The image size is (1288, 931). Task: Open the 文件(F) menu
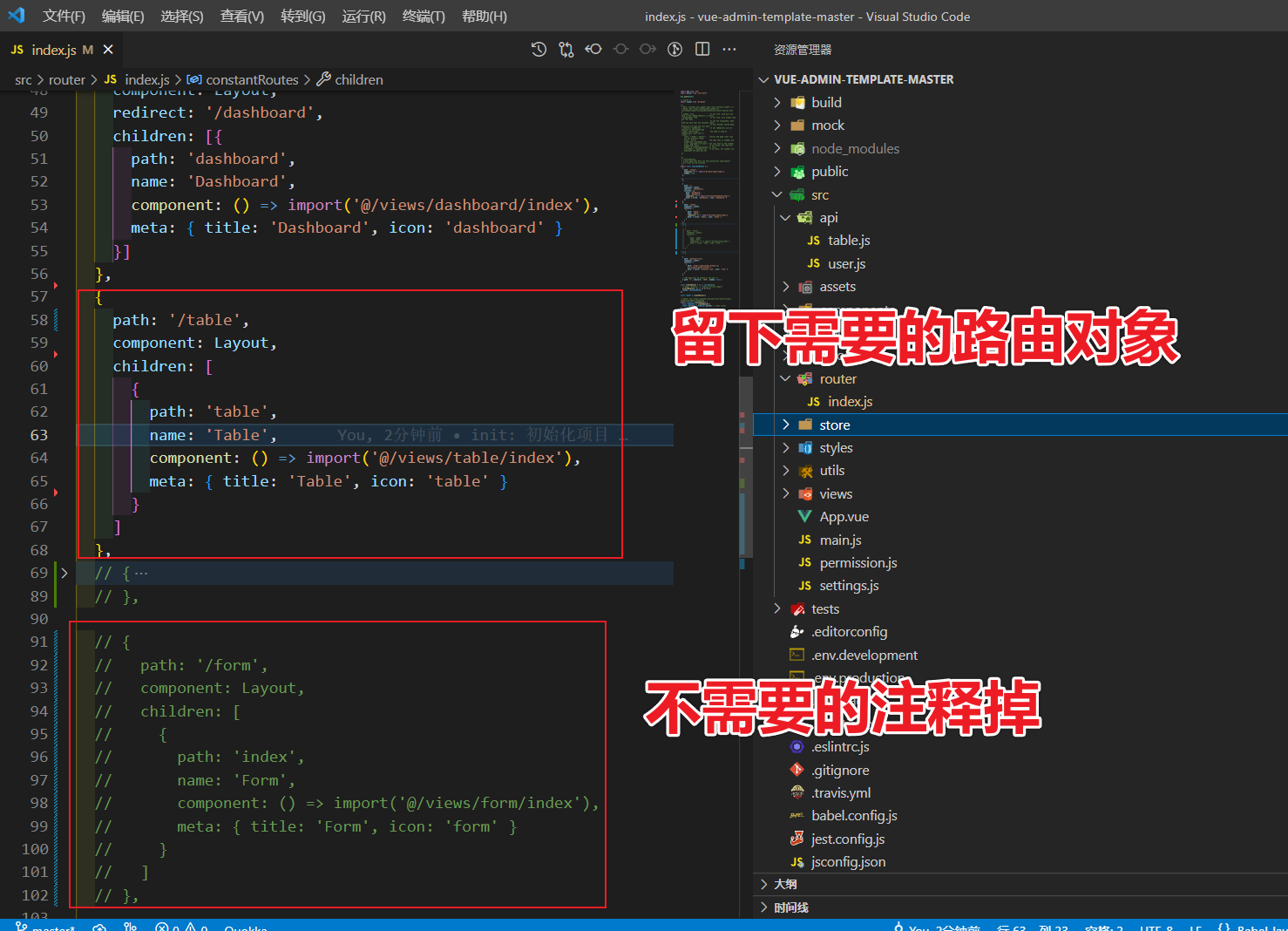(x=64, y=17)
